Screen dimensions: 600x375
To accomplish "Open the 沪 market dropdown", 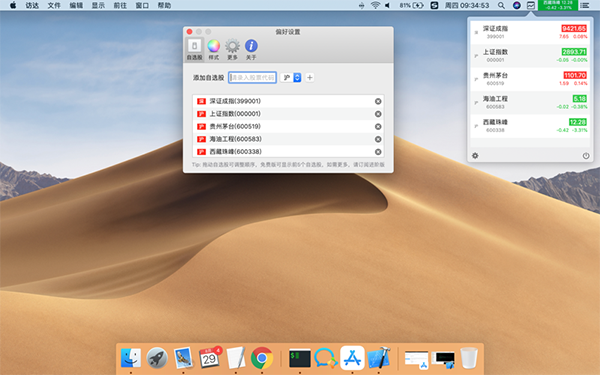I will [291, 77].
